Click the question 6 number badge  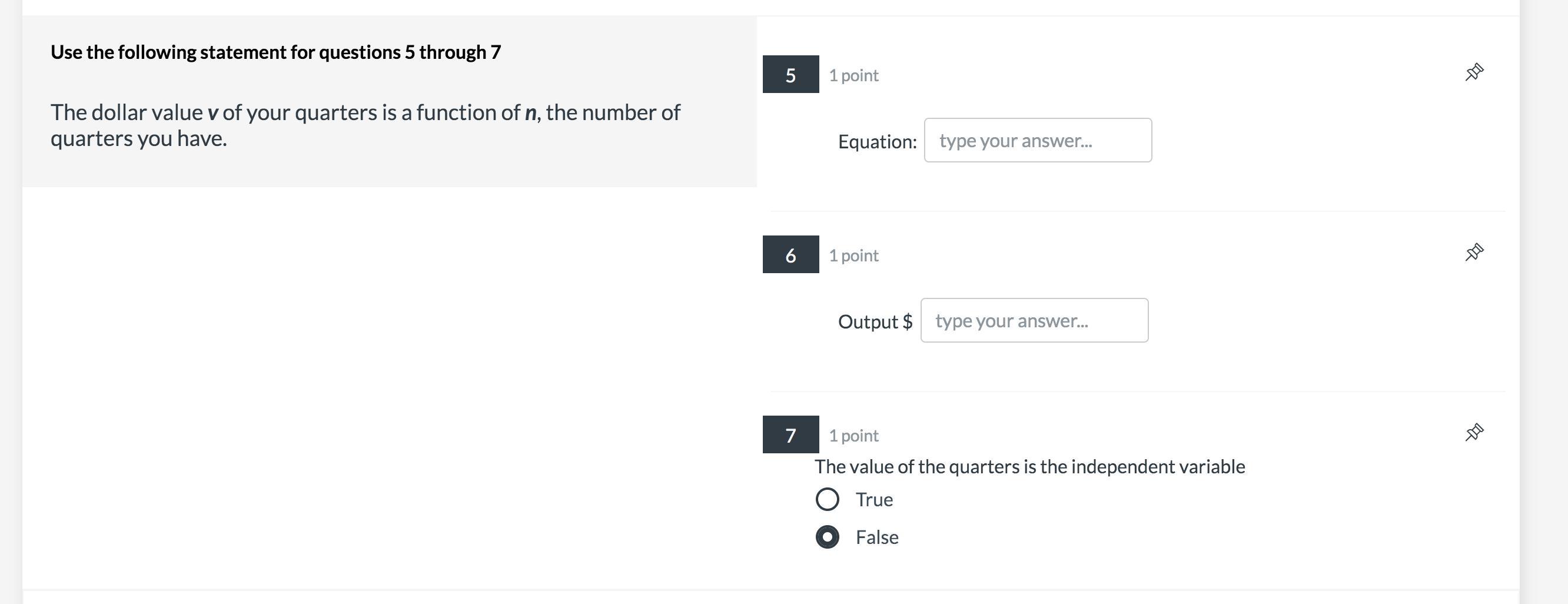click(x=790, y=255)
